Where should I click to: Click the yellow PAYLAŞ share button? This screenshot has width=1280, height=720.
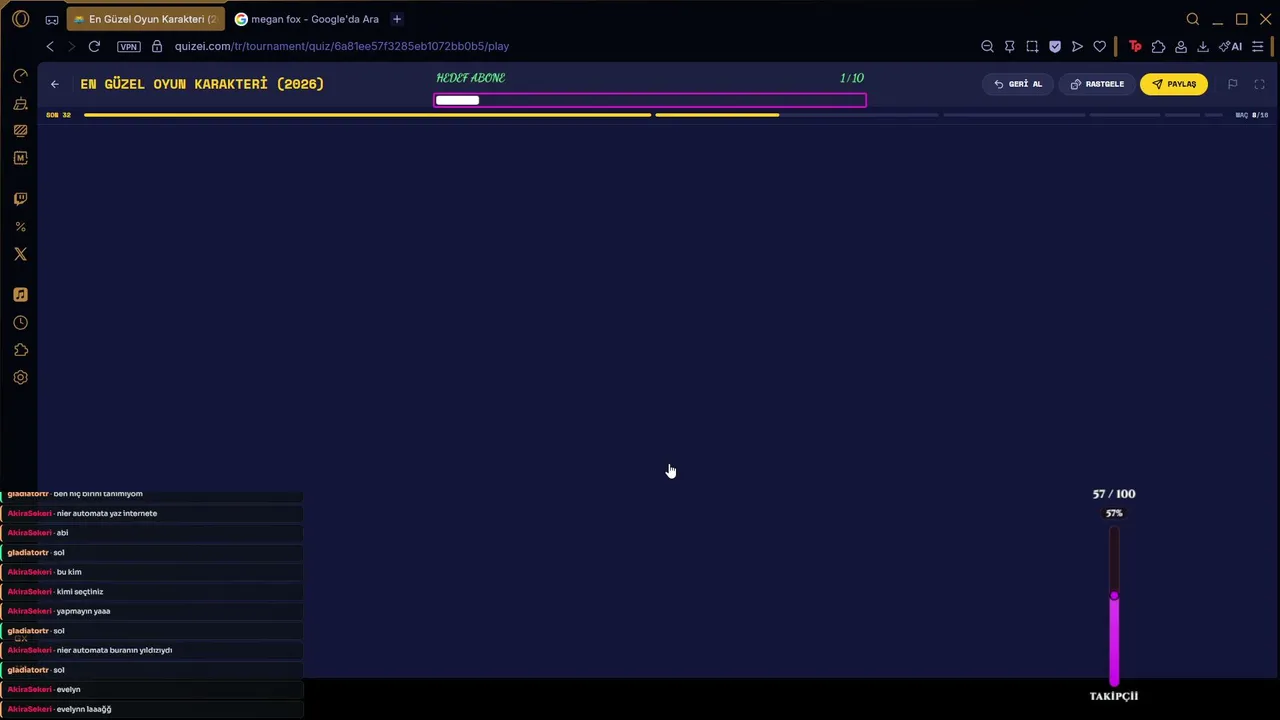(1174, 84)
